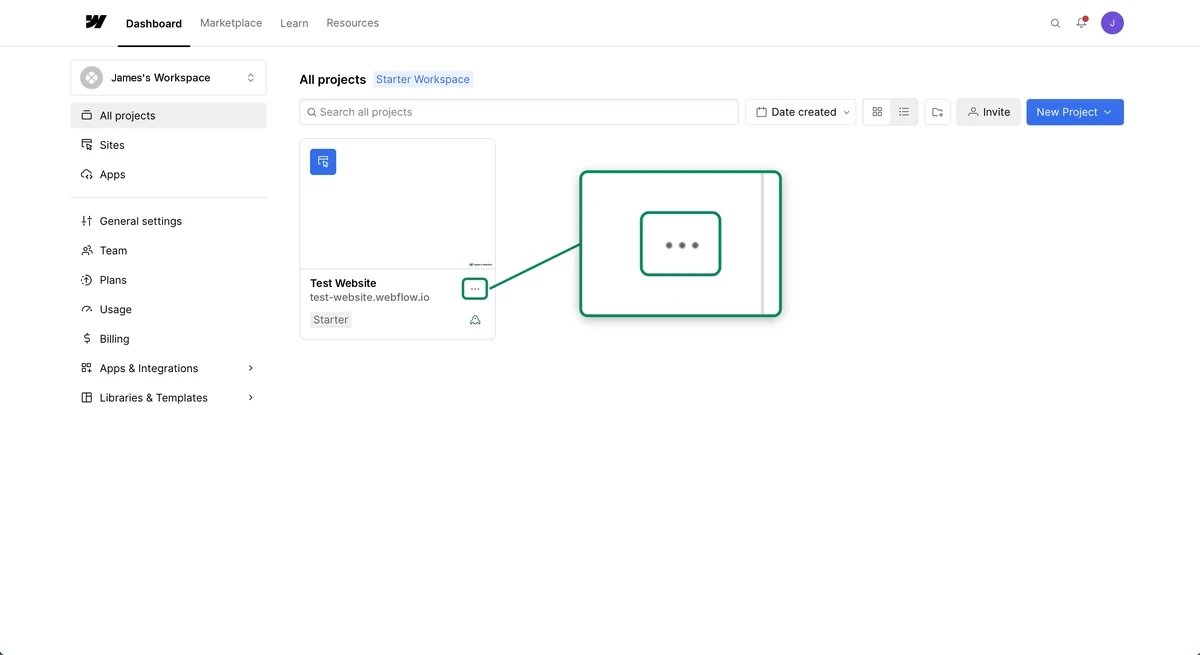
Task: Open the Test Website thumbnail preview
Action: (397, 204)
